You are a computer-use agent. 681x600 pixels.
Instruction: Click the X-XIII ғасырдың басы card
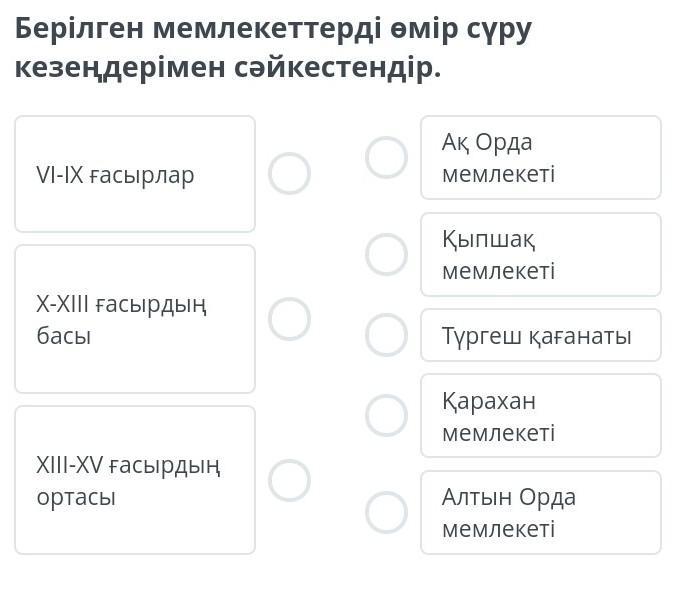pyautogui.click(x=135, y=319)
